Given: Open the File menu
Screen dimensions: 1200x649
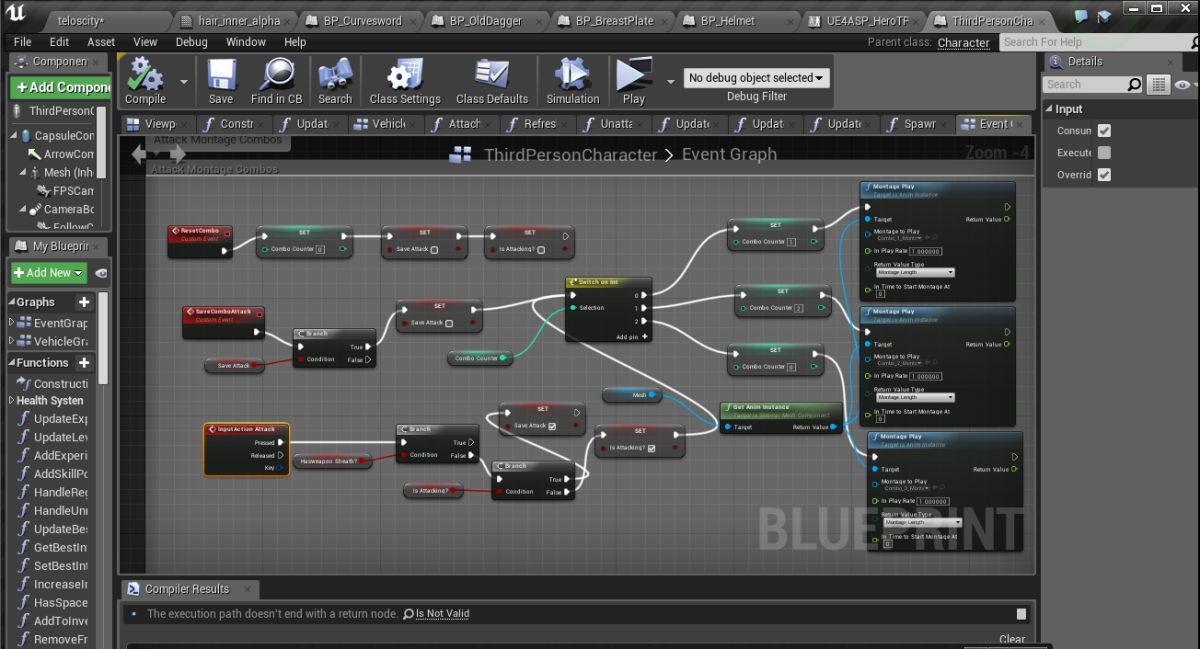Looking at the screenshot, I should tap(23, 42).
